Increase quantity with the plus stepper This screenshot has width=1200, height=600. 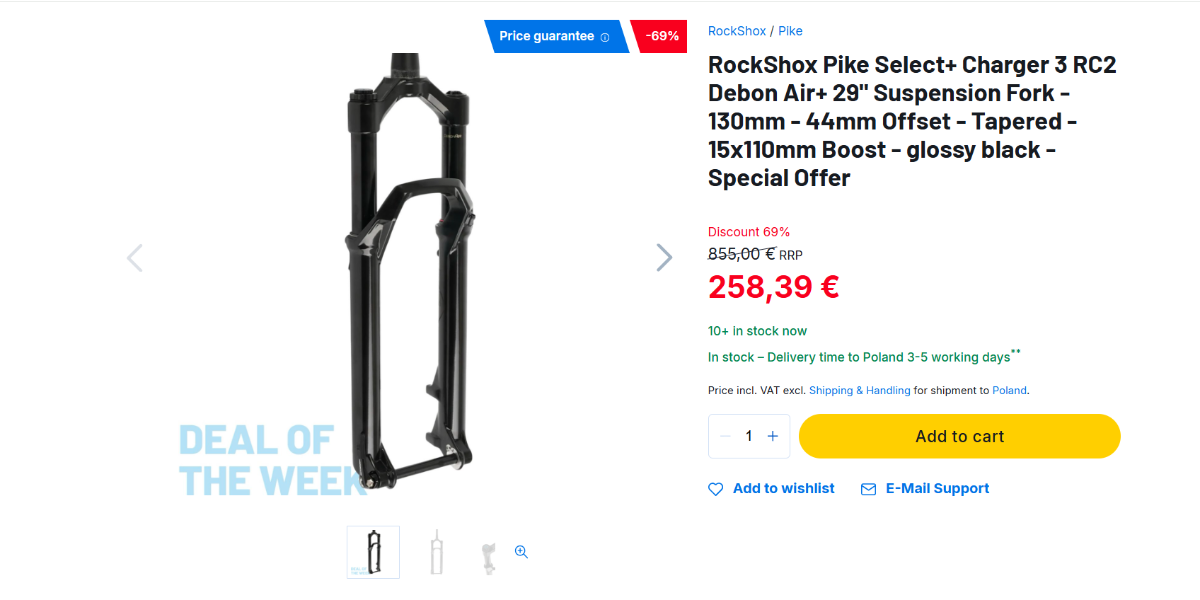[773, 436]
